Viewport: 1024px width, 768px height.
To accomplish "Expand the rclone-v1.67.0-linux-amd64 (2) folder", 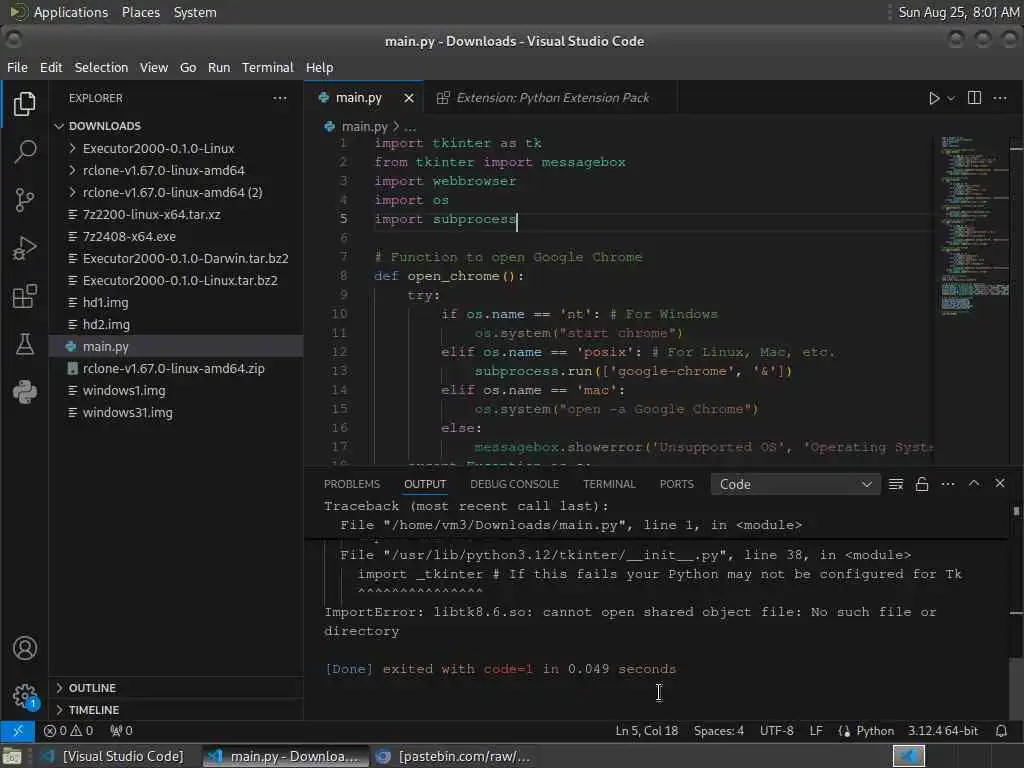I will 176,193.
